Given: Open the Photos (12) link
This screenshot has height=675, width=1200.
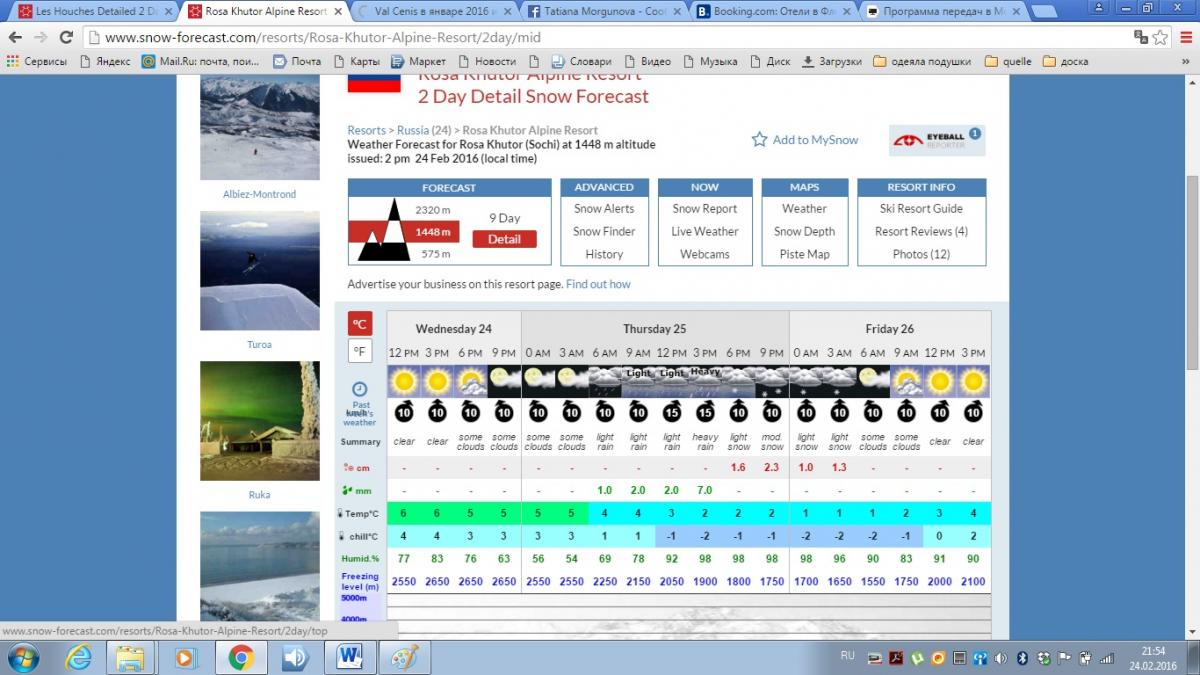Looking at the screenshot, I should (x=921, y=254).
